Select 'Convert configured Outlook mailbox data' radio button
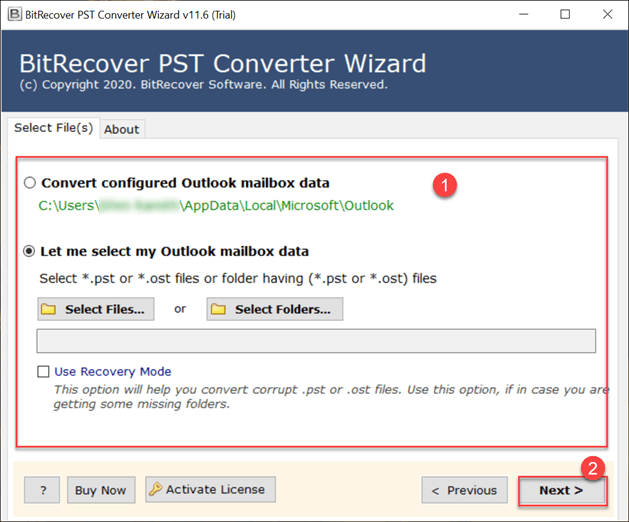Screen dimensions: 629x522 tap(30, 183)
